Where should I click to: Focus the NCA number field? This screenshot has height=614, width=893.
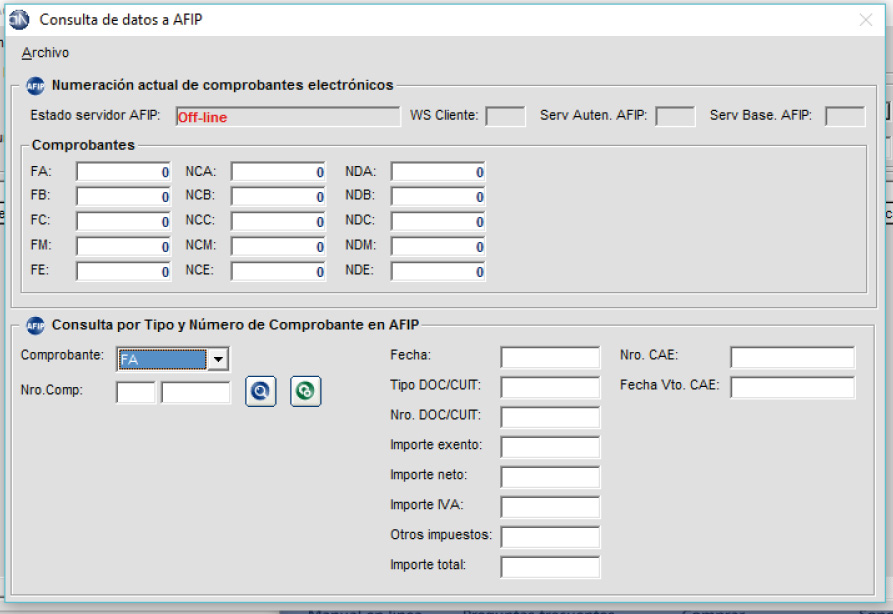(278, 172)
